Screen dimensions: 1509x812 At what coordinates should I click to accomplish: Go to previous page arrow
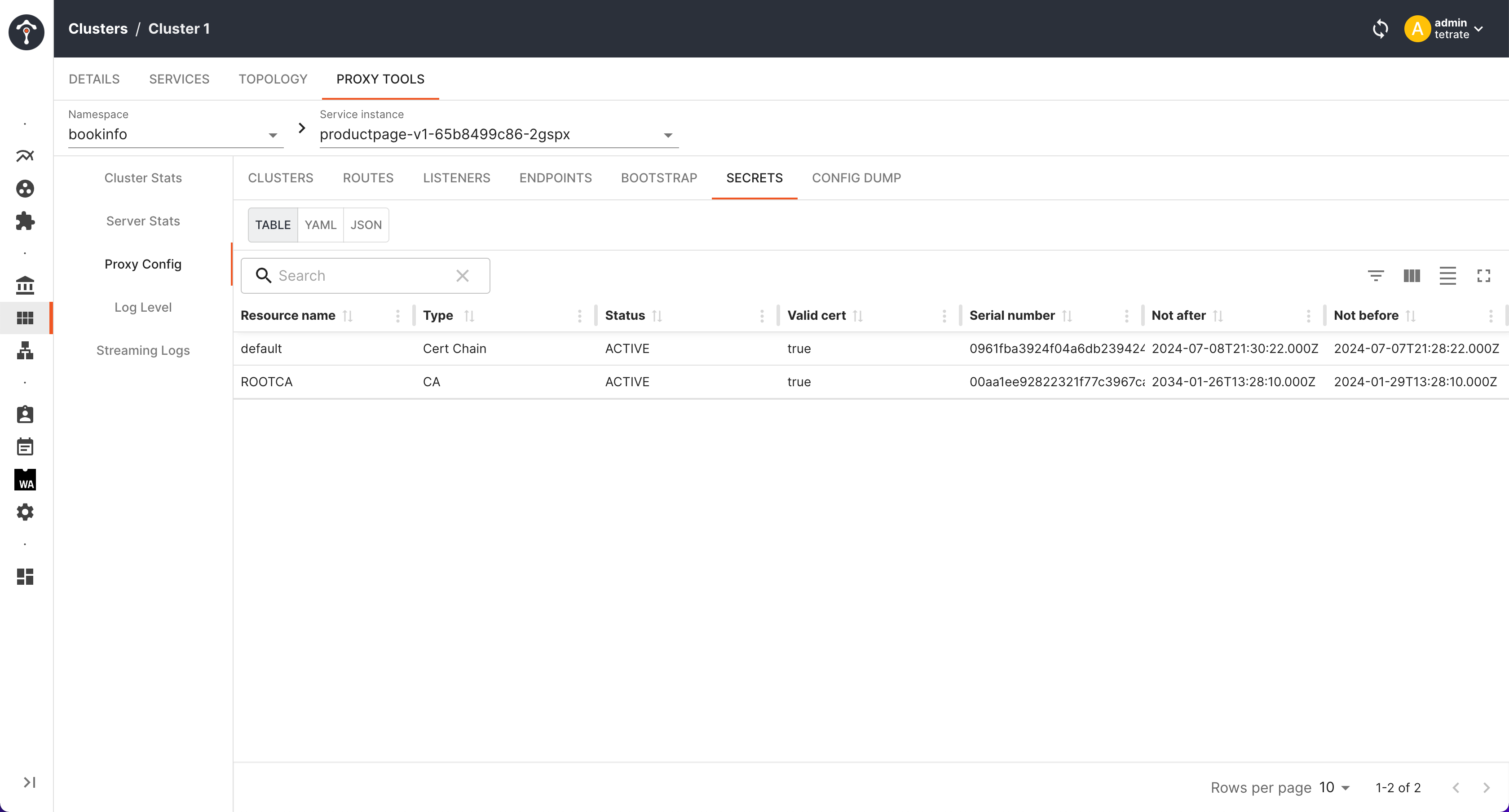coord(1456,788)
